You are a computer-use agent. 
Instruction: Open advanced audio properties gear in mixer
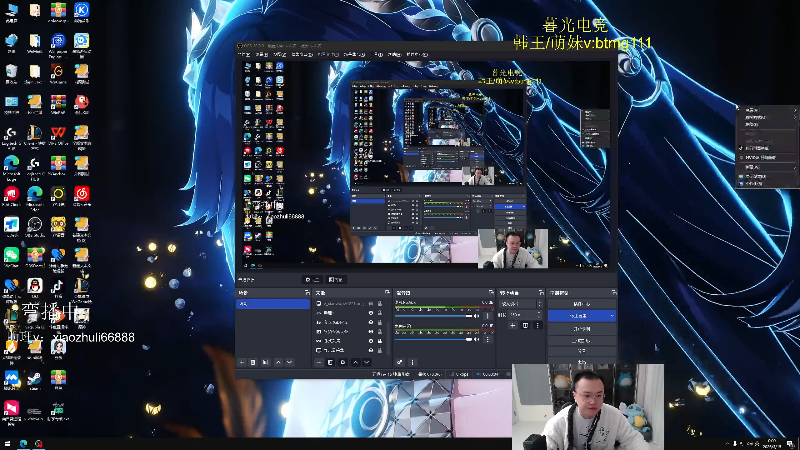(x=400, y=362)
